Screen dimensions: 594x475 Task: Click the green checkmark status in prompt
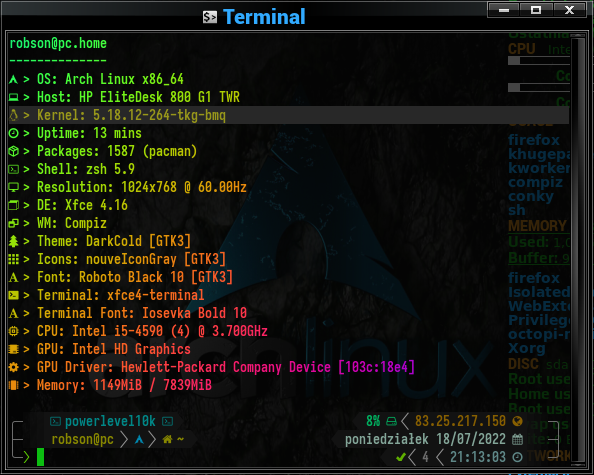point(400,457)
